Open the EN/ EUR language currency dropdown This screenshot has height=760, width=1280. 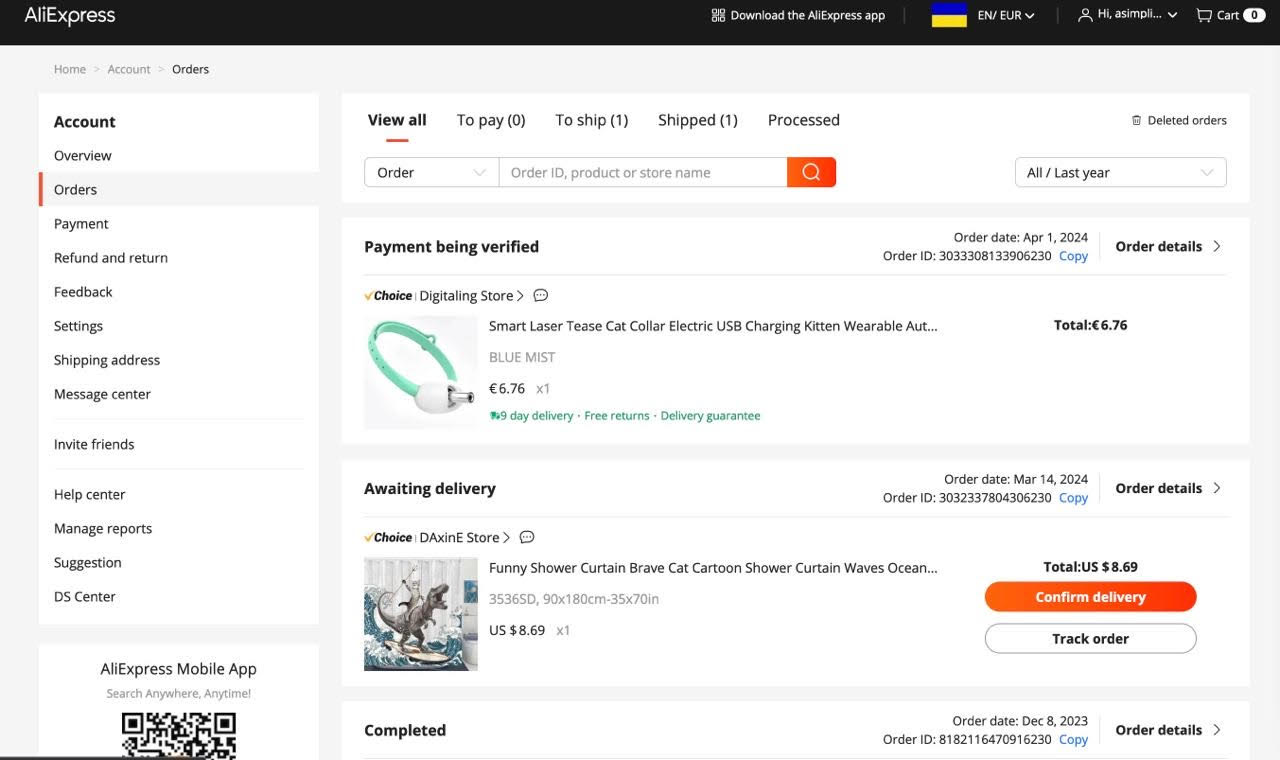pos(1006,15)
